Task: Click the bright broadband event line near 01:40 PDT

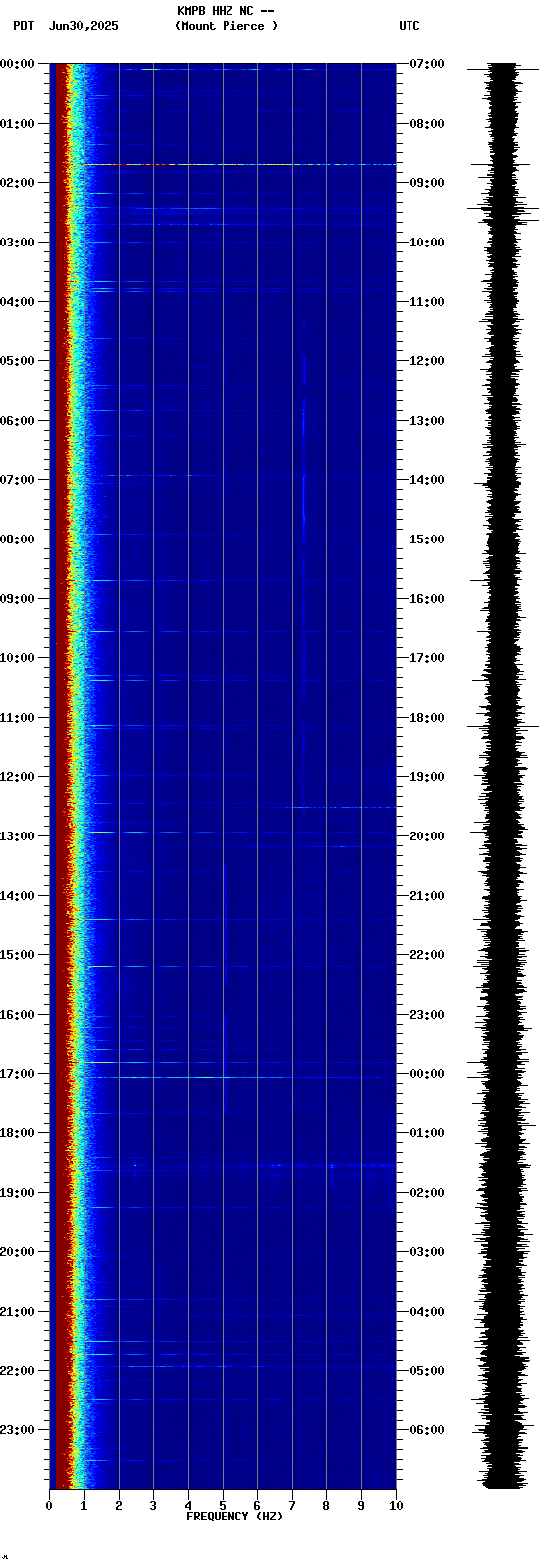Action: click(239, 164)
